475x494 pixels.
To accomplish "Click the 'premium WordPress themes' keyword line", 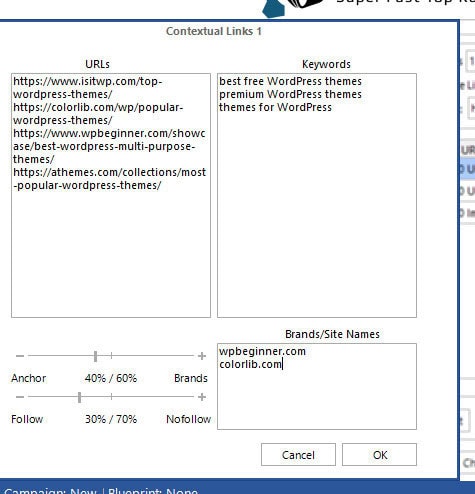I will click(x=290, y=94).
